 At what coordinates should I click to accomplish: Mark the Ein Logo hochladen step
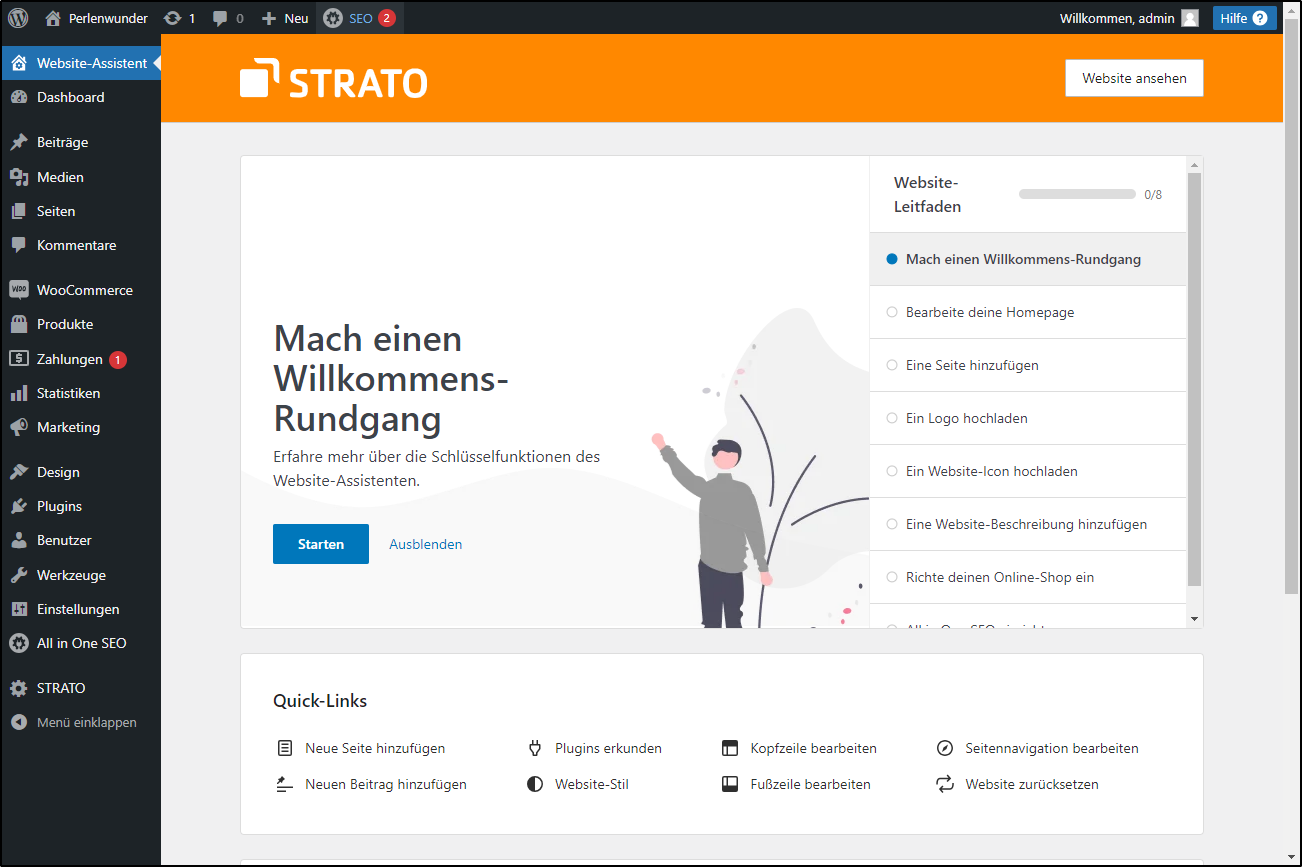[x=892, y=418]
